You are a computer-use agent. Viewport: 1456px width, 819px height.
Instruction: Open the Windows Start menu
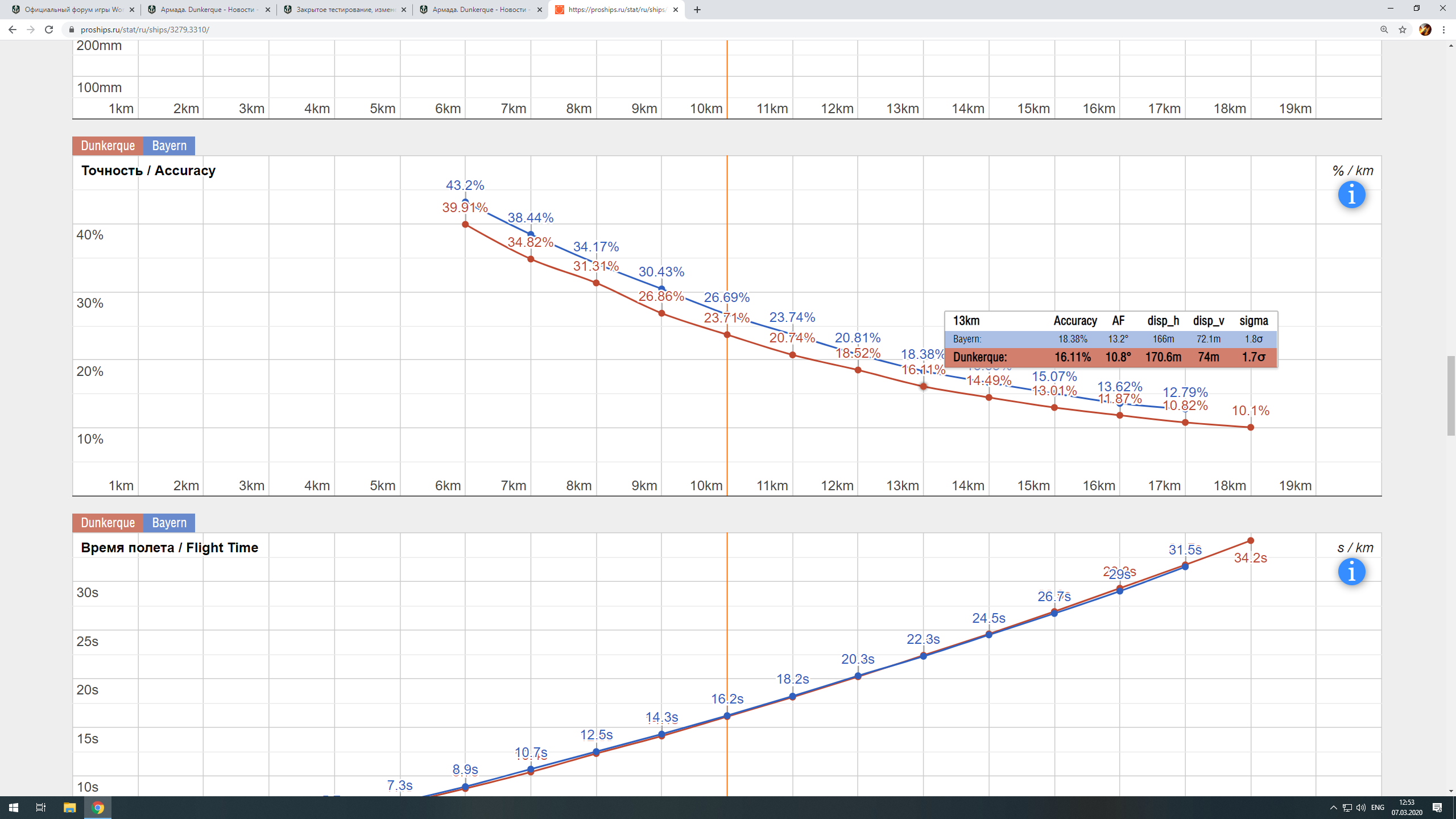pos(14,808)
